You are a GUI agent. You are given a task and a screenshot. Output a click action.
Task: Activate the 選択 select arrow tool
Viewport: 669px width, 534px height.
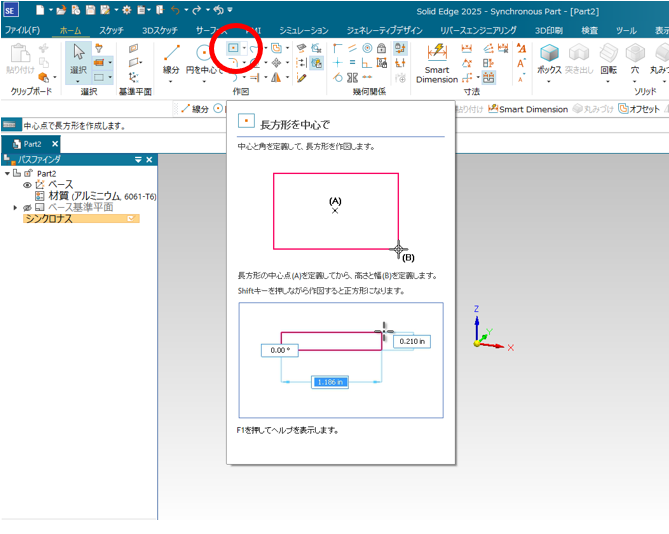77,58
